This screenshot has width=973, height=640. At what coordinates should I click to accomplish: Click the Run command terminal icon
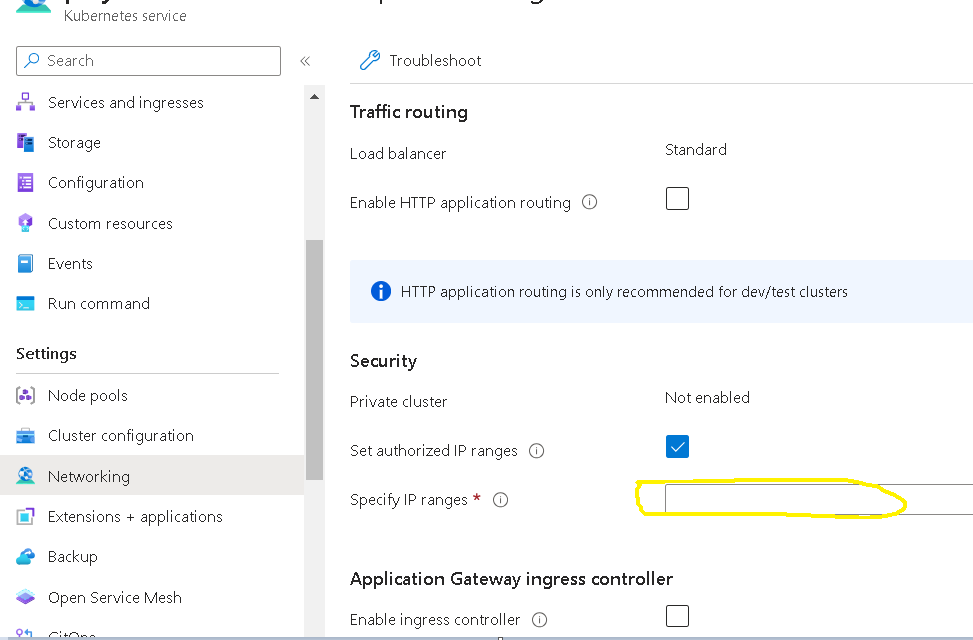[27, 303]
